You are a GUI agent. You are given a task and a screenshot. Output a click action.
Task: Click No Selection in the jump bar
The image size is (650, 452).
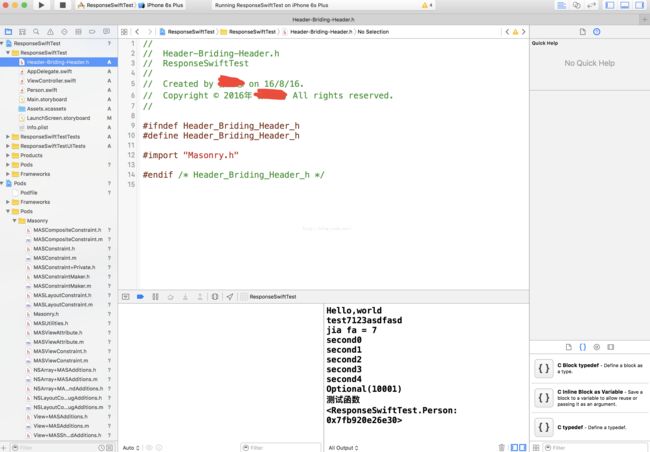373,32
